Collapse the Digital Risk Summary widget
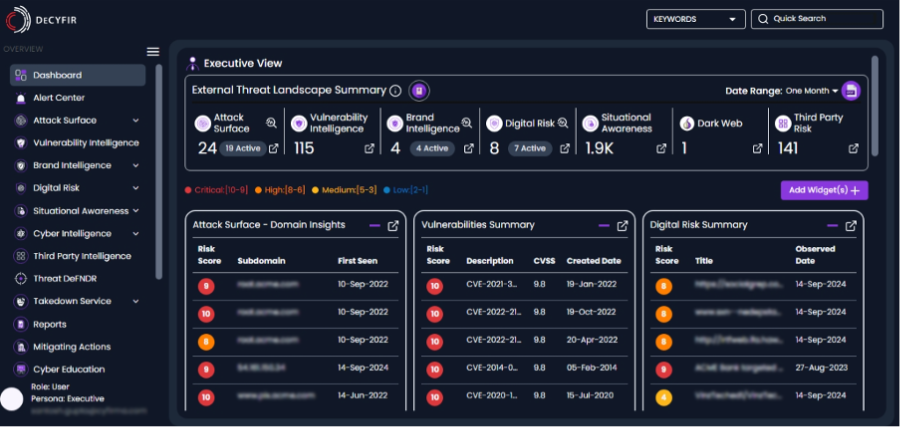901x427 pixels. [832, 226]
